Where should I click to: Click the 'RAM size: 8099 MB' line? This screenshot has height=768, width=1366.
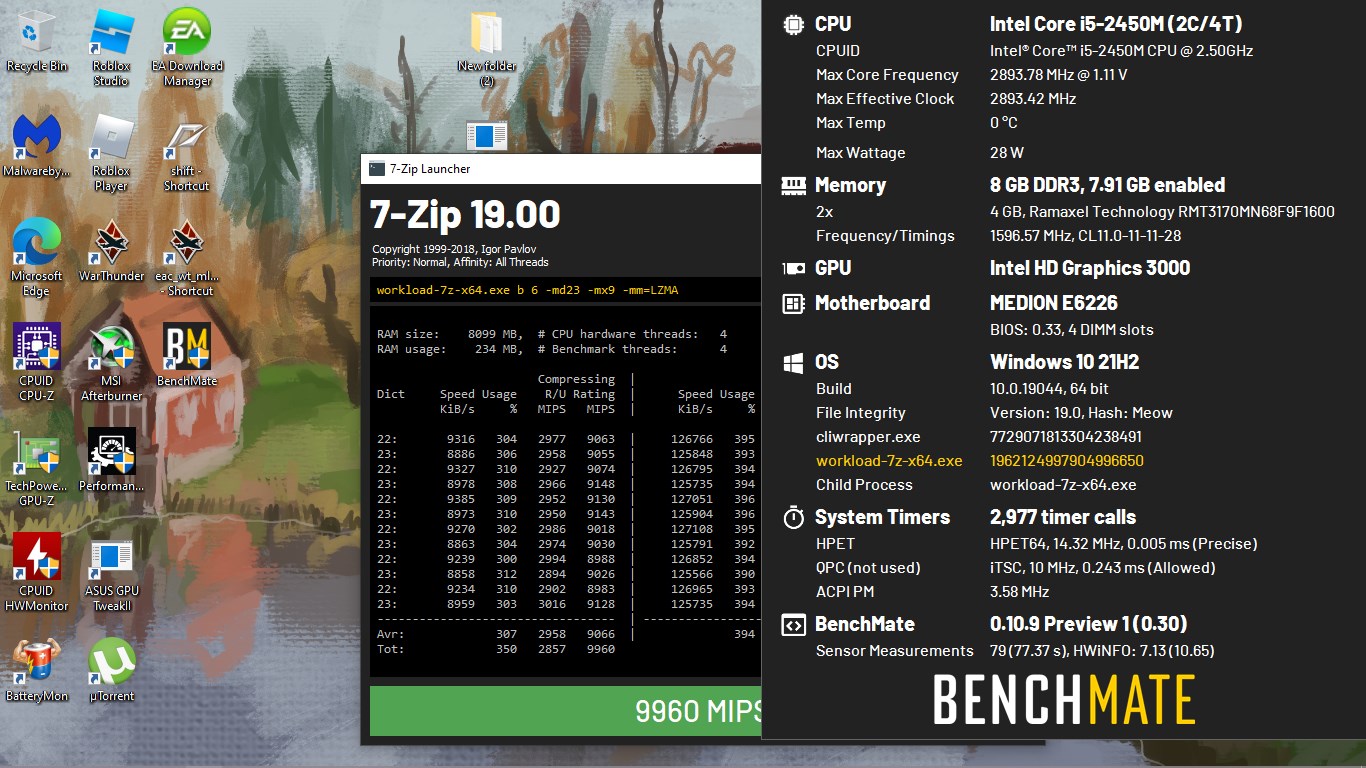[x=450, y=334]
